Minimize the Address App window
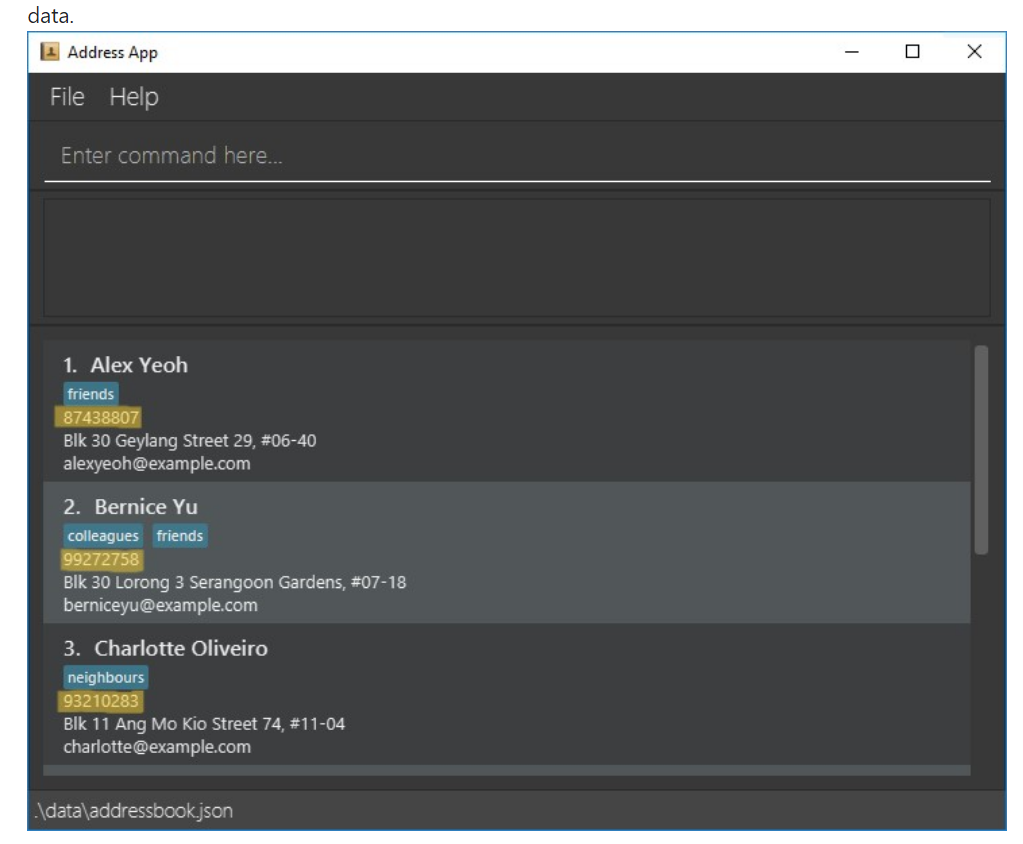This screenshot has height=844, width=1023. (x=851, y=52)
